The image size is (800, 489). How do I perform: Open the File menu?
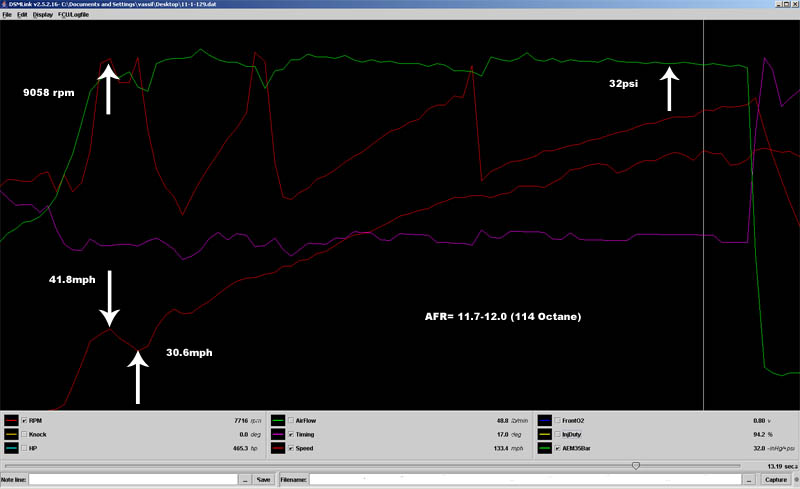tap(7, 15)
